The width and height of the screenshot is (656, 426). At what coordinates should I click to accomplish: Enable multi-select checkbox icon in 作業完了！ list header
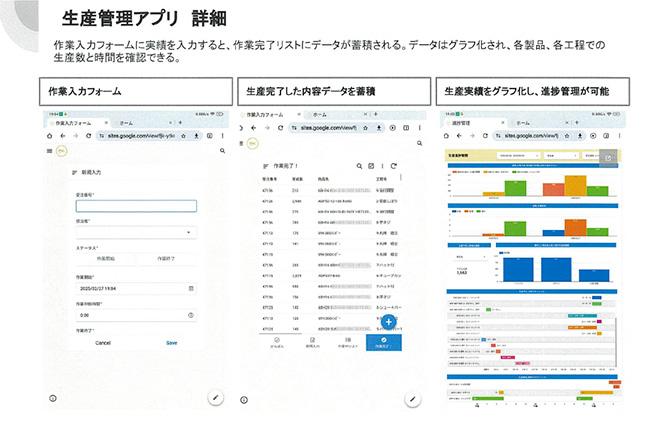pyautogui.click(x=371, y=164)
